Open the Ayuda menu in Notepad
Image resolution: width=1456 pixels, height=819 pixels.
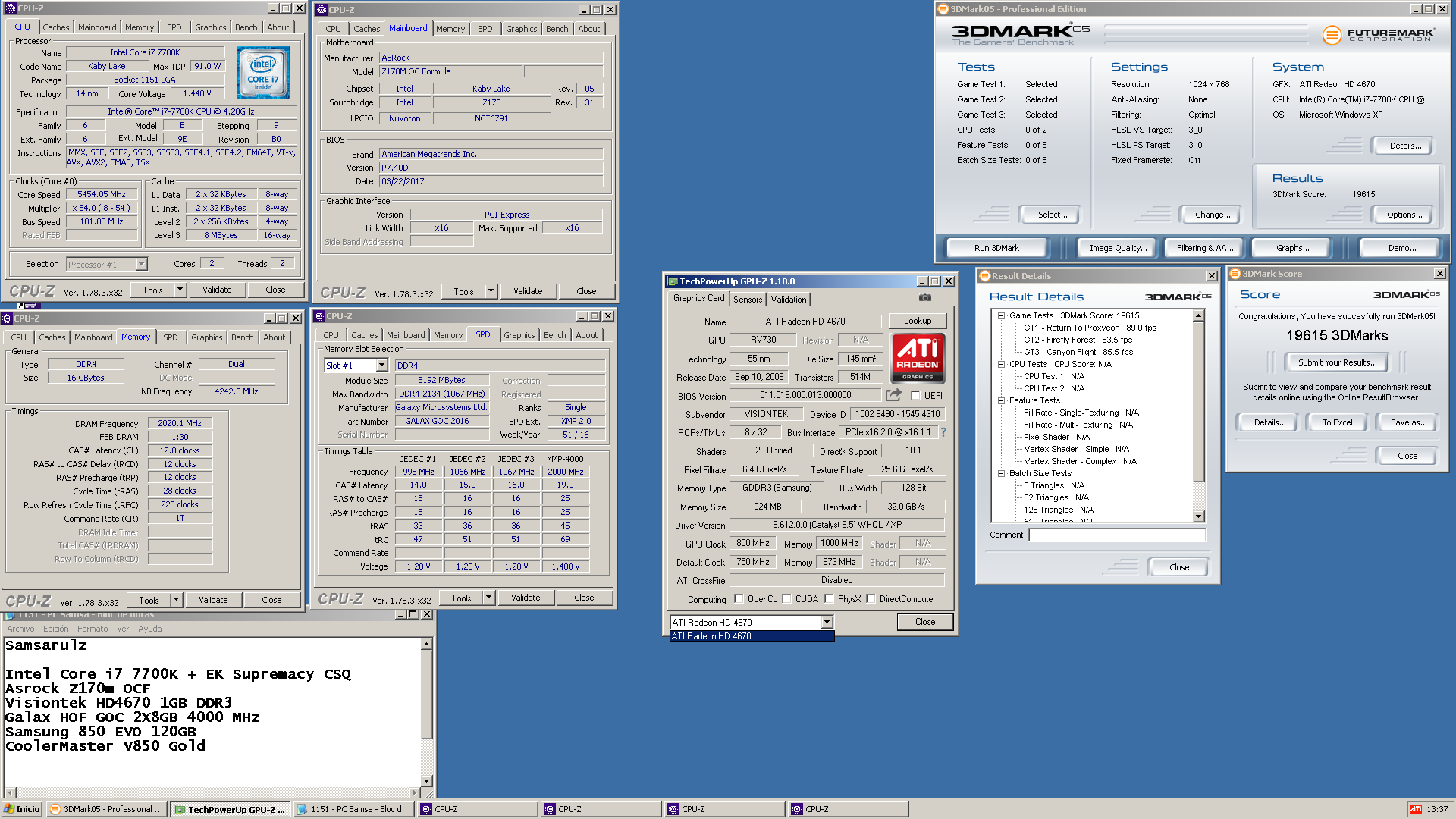(149, 629)
